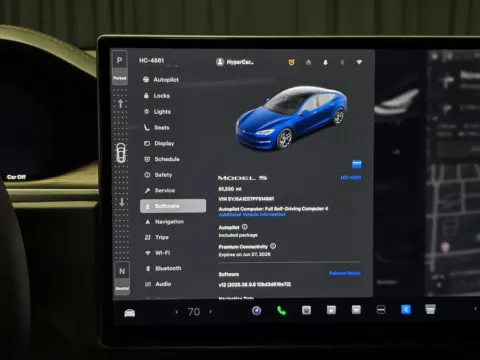
Task: Tap the HC-4861 title in the settings header
Action: (151, 61)
